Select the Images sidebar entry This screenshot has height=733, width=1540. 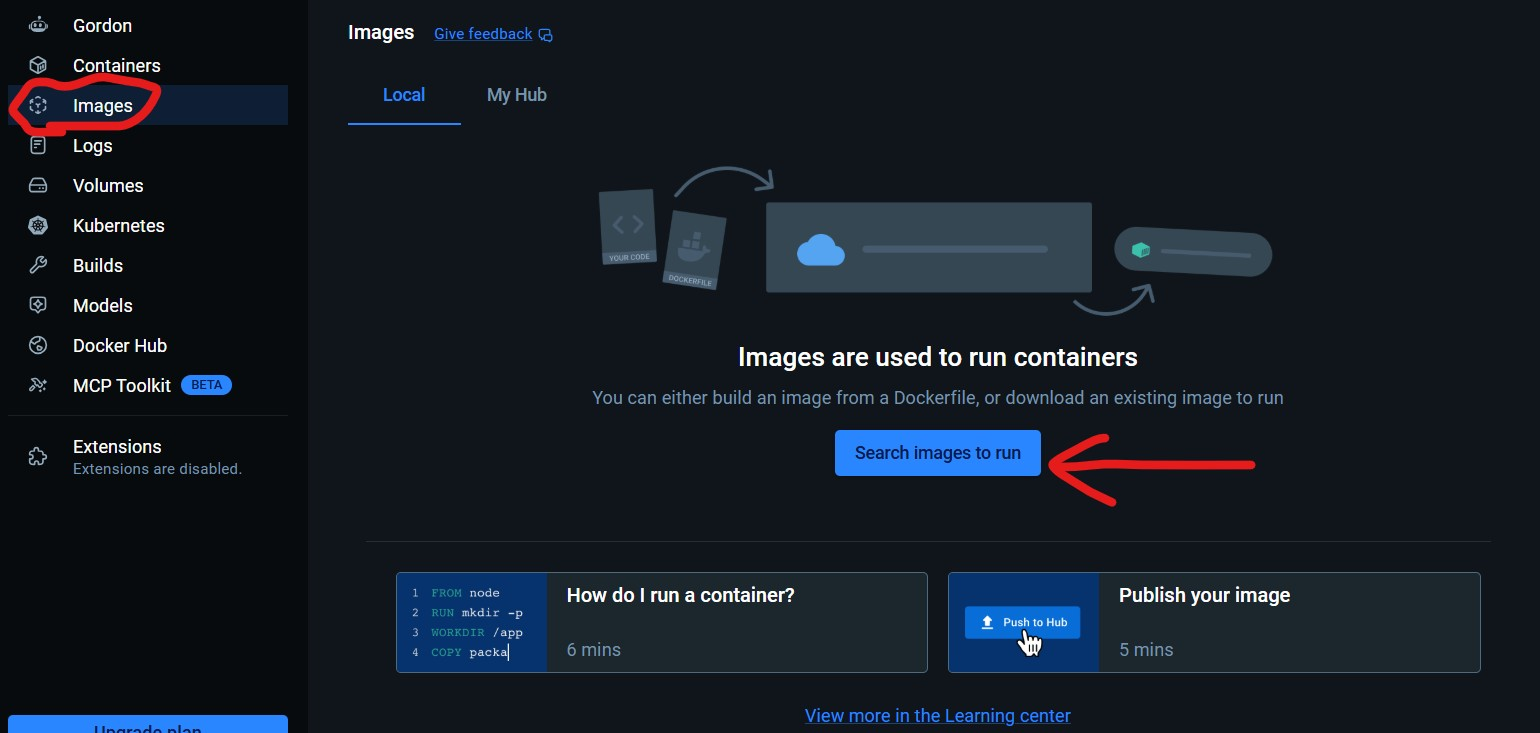pos(148,105)
